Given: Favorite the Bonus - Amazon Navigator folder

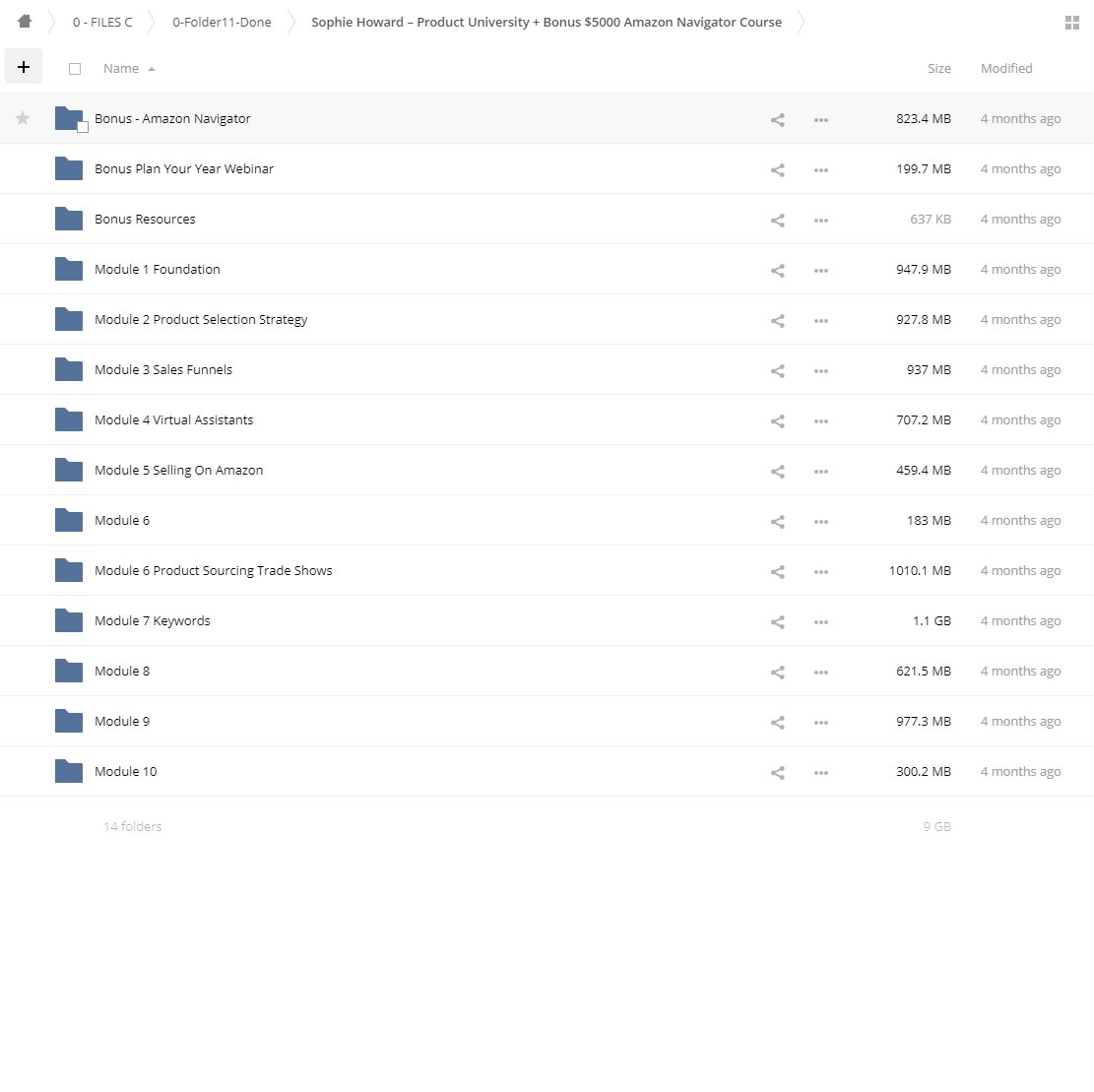Looking at the screenshot, I should 23,118.
